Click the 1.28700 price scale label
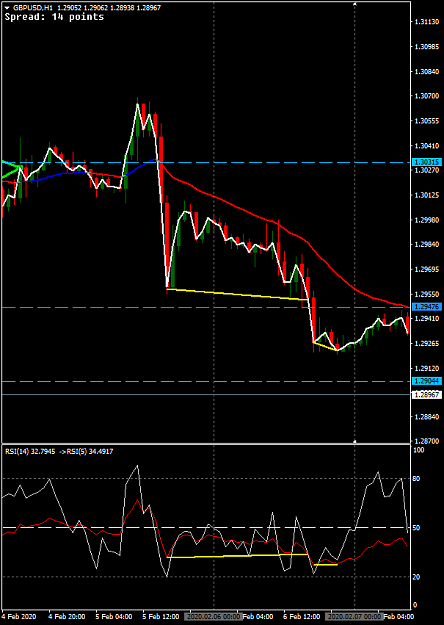The width and height of the screenshot is (444, 625). pos(426,441)
